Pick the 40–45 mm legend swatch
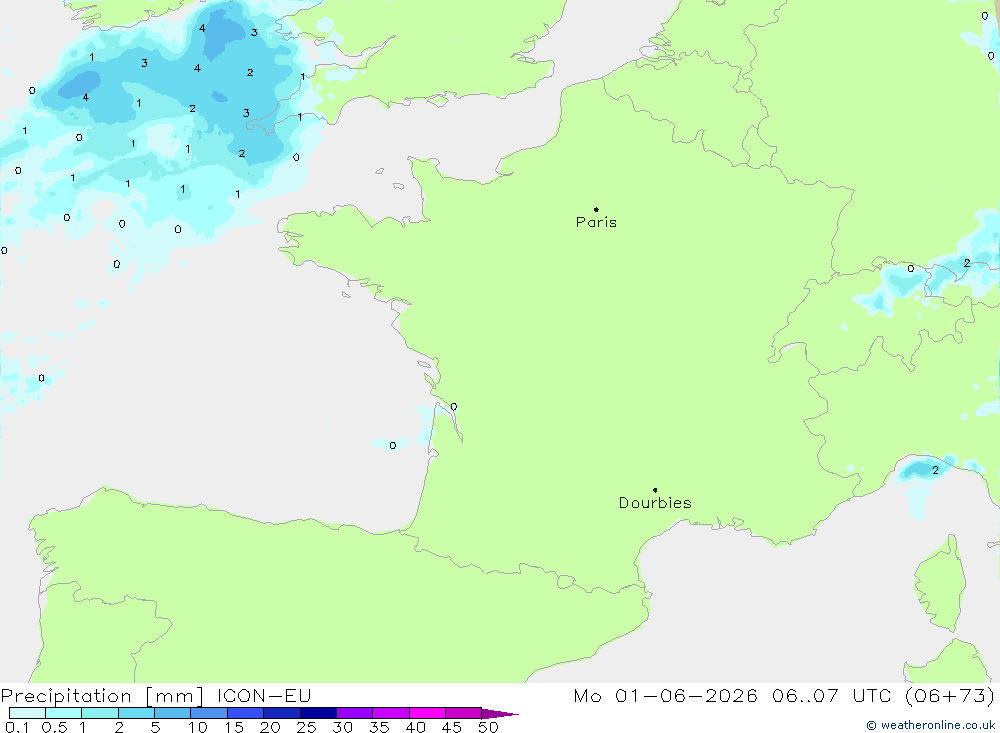The width and height of the screenshot is (1000, 733). [x=427, y=713]
